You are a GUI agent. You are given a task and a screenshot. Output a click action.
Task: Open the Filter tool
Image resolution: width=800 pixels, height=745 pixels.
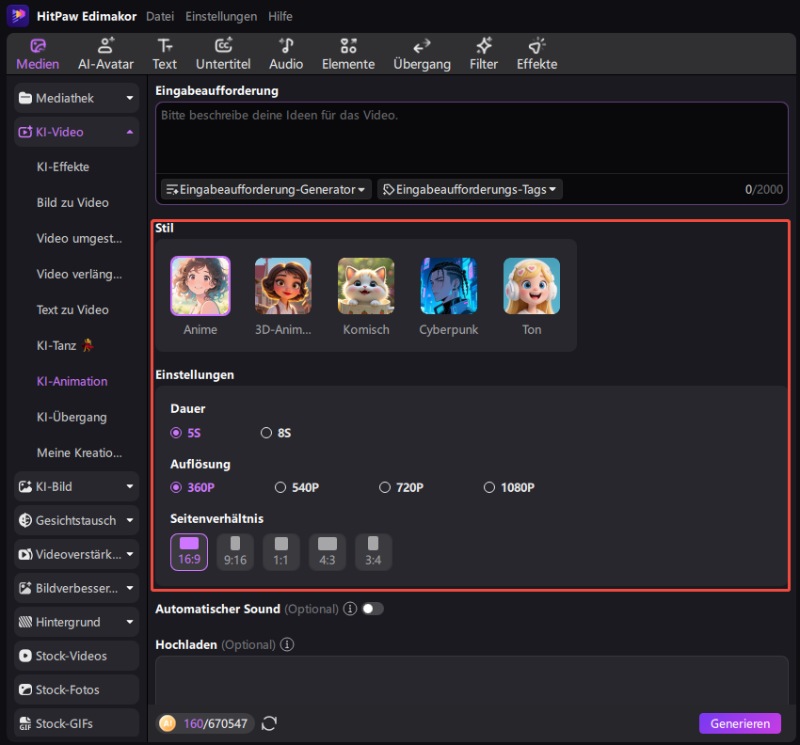click(x=483, y=54)
